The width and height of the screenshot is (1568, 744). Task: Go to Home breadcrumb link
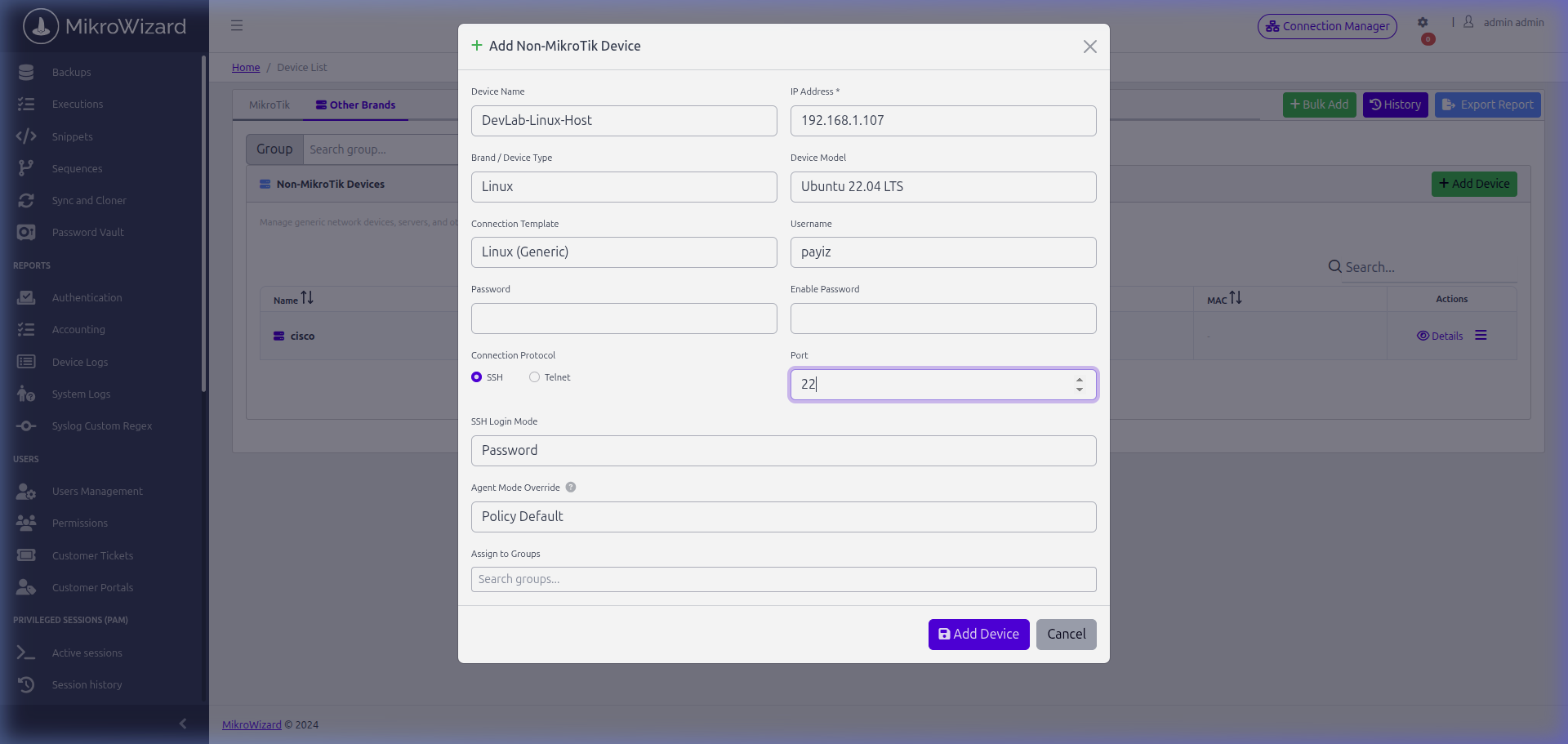pyautogui.click(x=246, y=67)
